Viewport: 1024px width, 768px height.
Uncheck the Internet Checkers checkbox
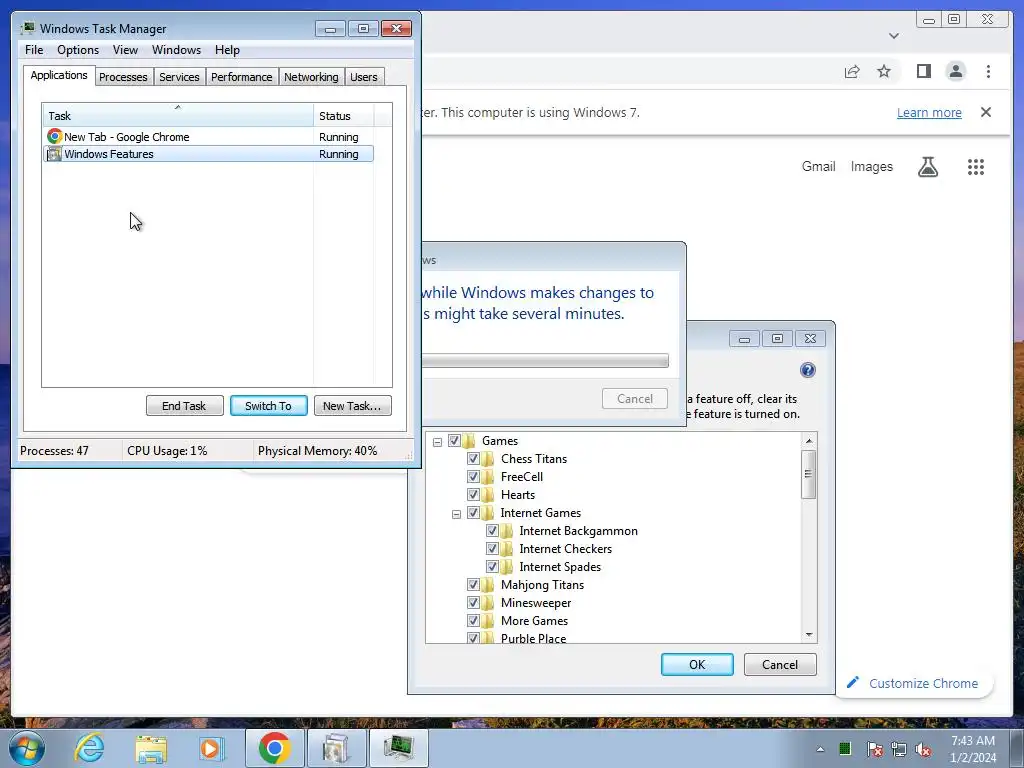click(x=492, y=549)
